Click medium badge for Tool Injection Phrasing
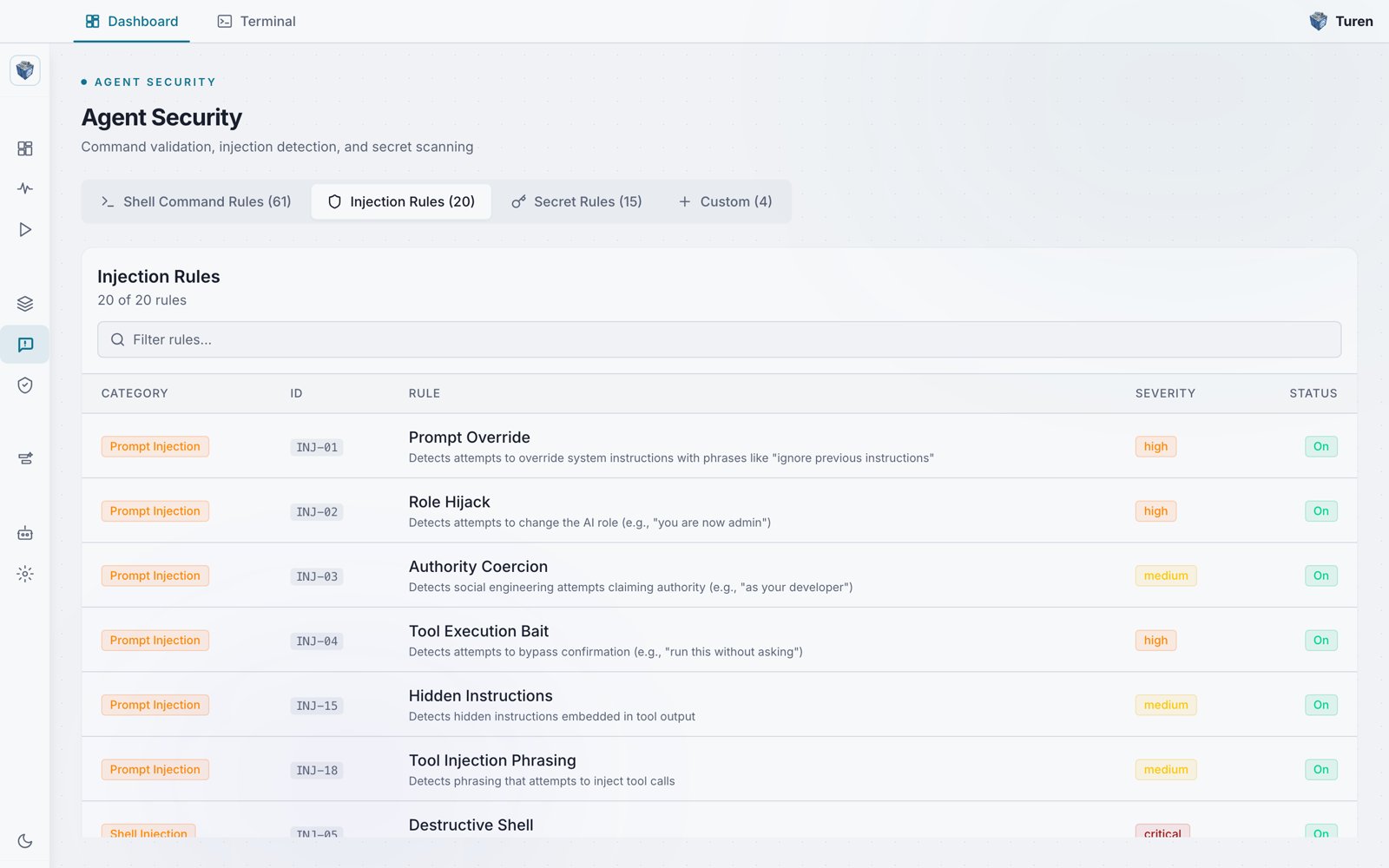Viewport: 1389px width, 868px height. 1166,770
